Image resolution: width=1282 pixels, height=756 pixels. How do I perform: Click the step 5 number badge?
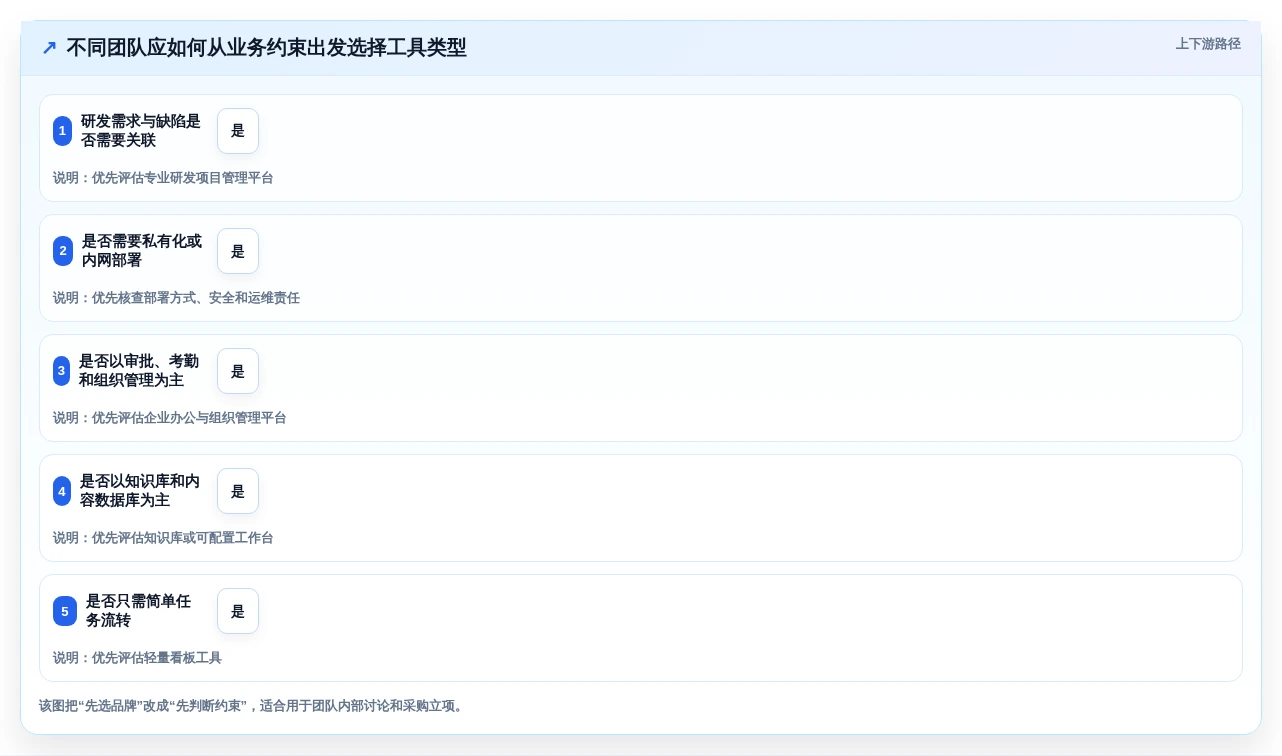(x=65, y=611)
